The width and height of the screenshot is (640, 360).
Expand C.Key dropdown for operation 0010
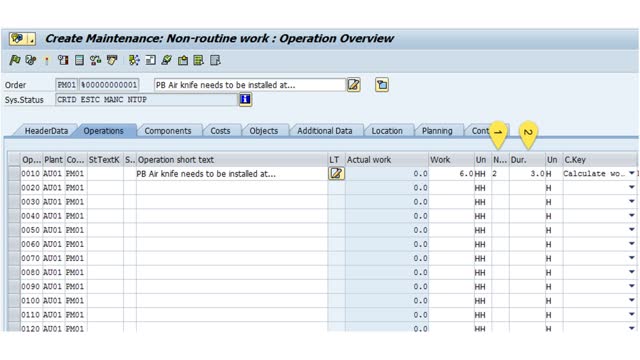(631, 173)
